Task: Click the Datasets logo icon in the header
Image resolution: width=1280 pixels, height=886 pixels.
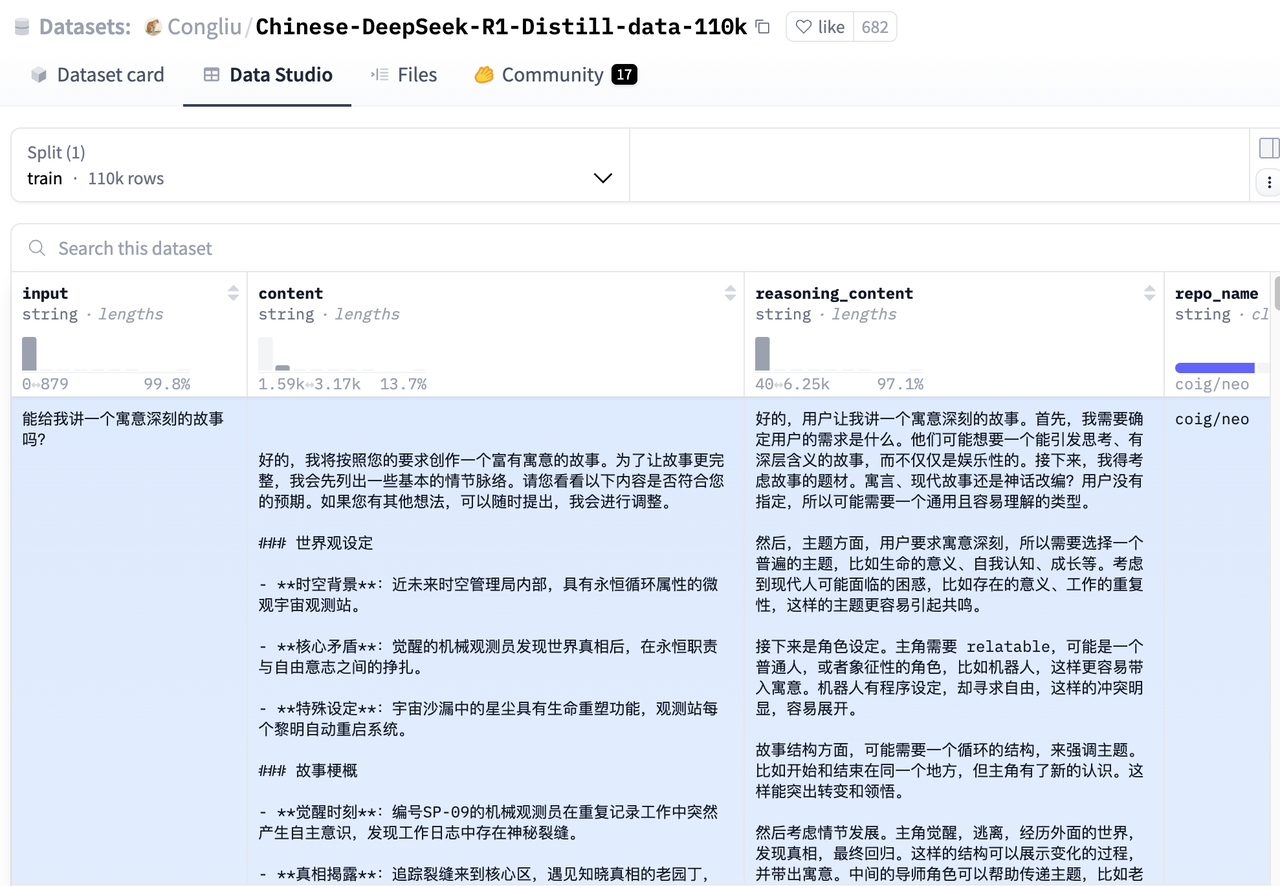Action: point(20,26)
